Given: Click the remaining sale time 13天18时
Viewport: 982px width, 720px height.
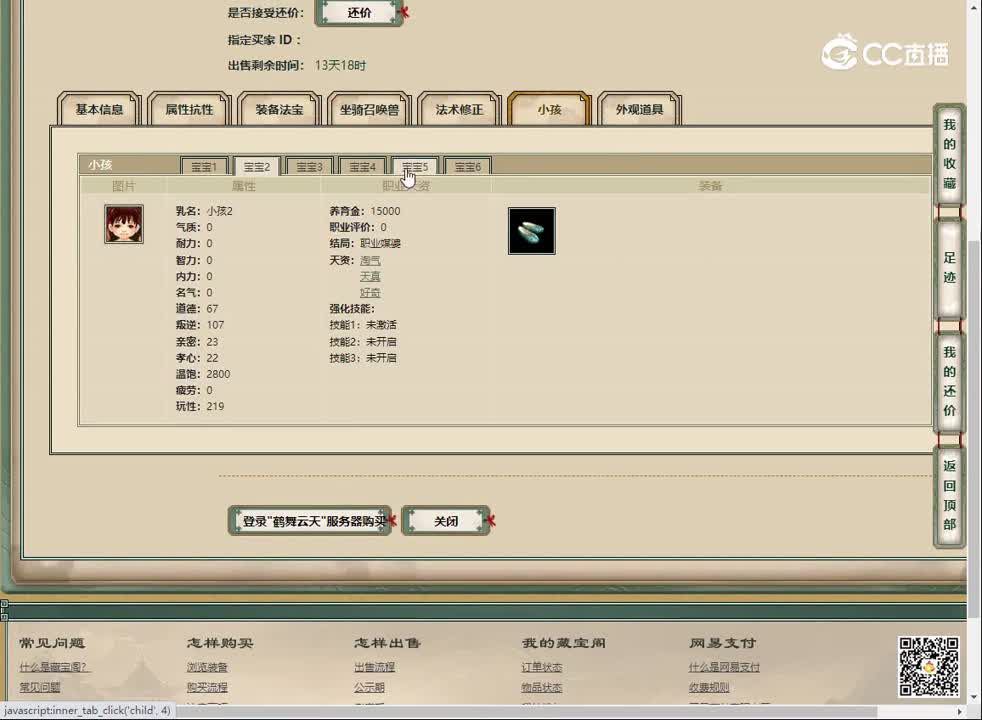Looking at the screenshot, I should 340,65.
